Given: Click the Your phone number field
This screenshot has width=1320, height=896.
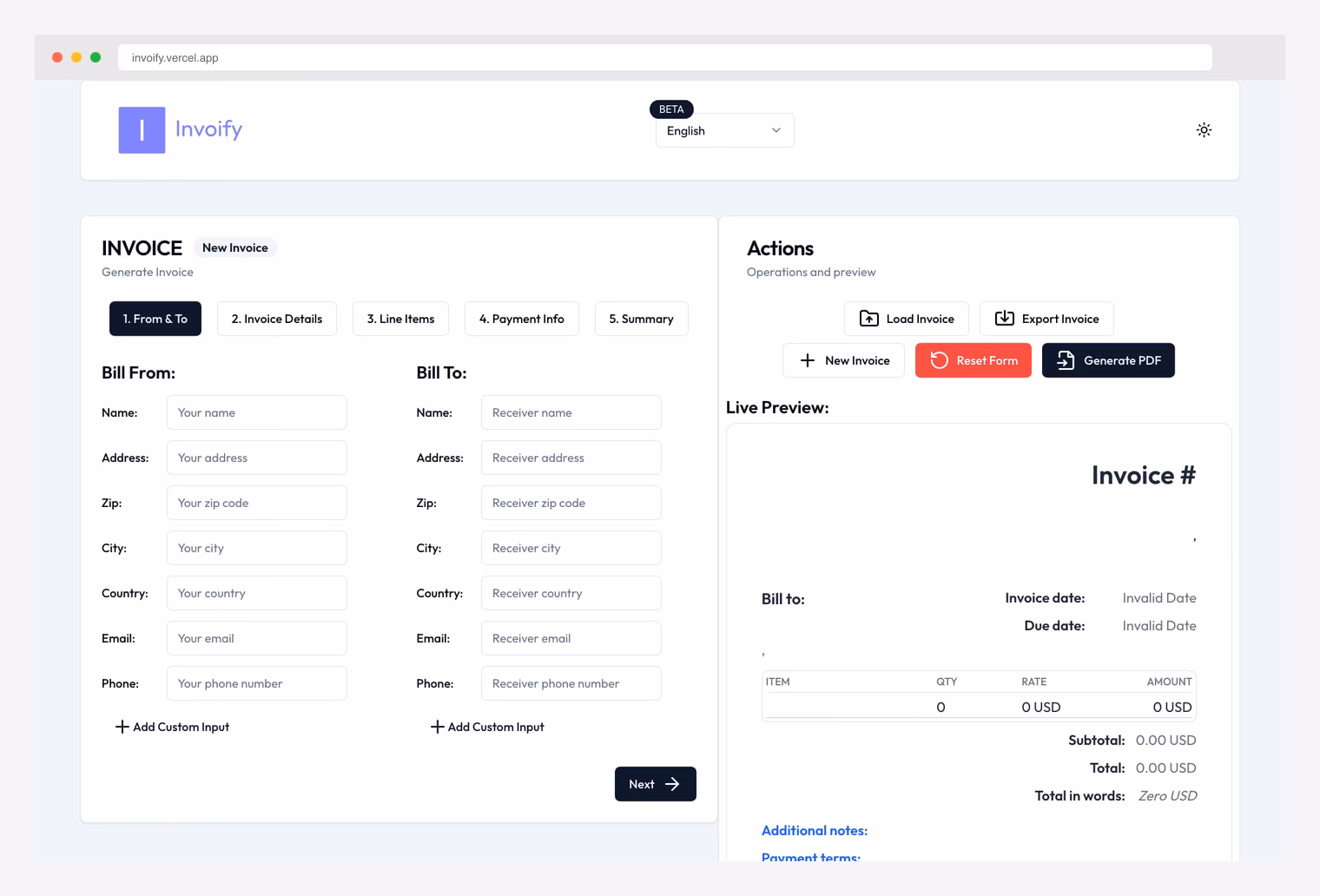Looking at the screenshot, I should (257, 683).
